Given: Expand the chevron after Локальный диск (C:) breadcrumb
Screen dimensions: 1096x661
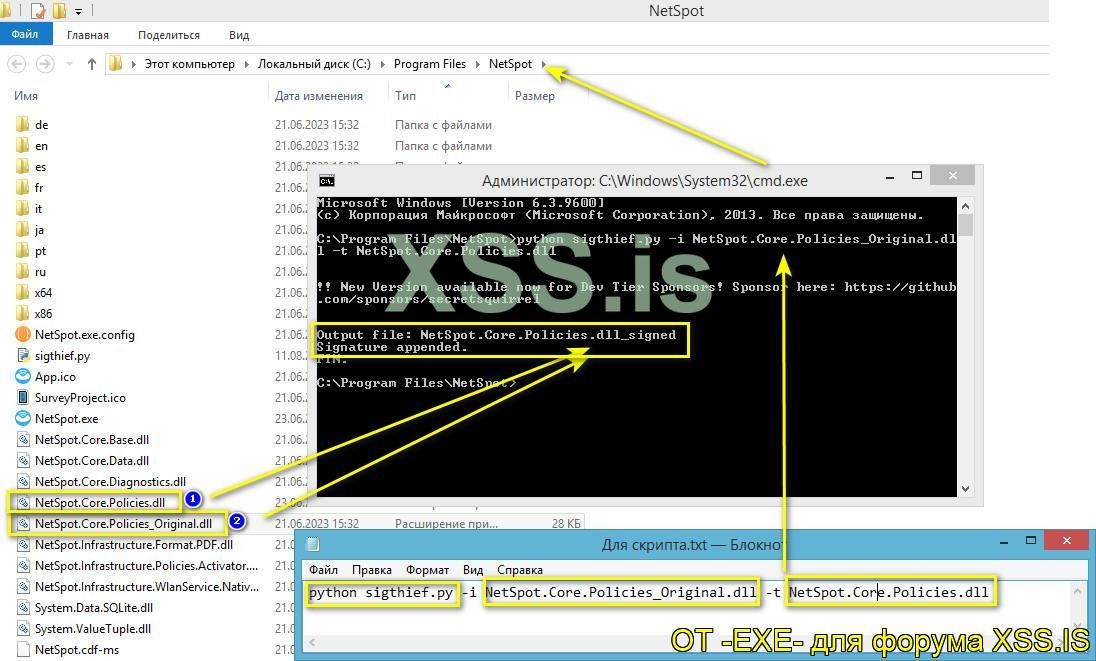Looking at the screenshot, I should pyautogui.click(x=382, y=64).
